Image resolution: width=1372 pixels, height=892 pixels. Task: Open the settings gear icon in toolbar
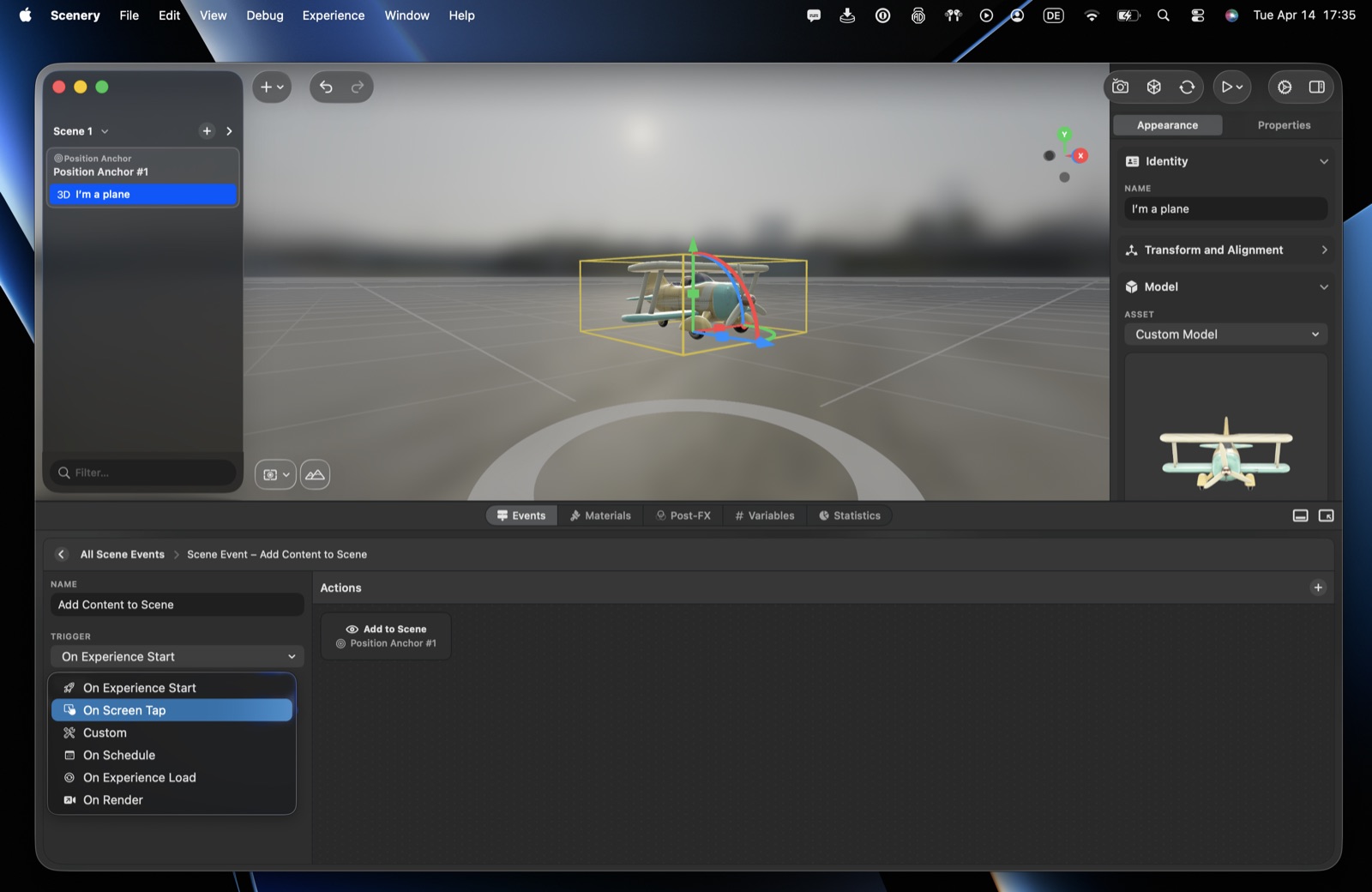(x=1285, y=87)
